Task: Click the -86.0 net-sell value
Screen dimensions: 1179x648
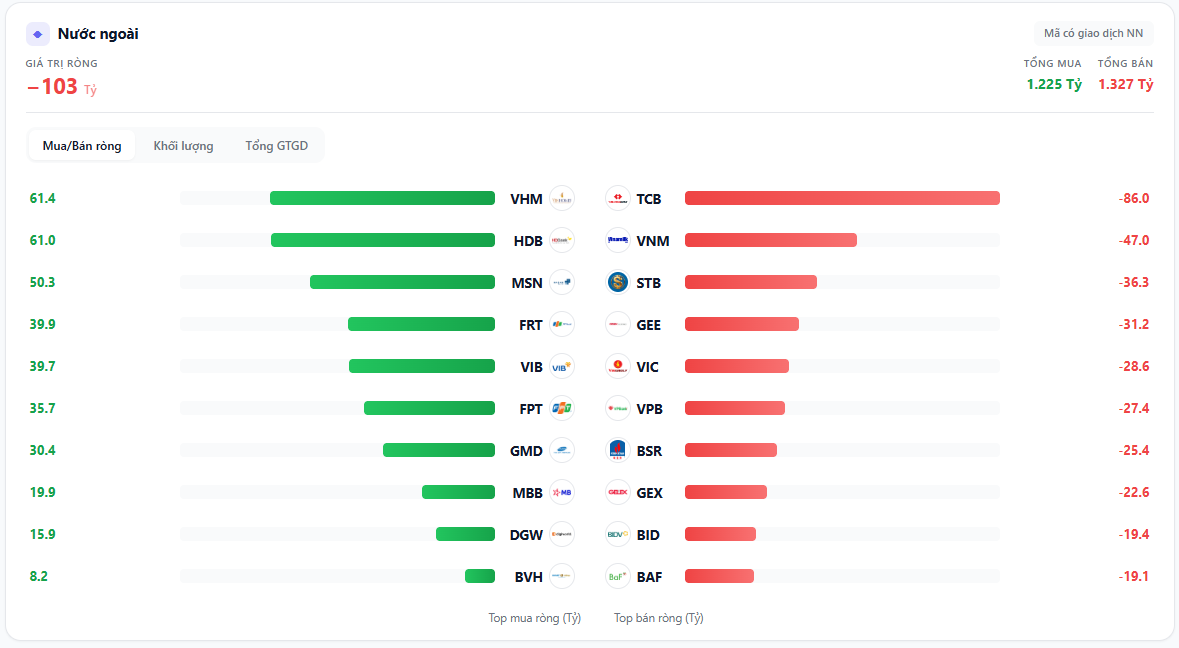Action: 1134,198
